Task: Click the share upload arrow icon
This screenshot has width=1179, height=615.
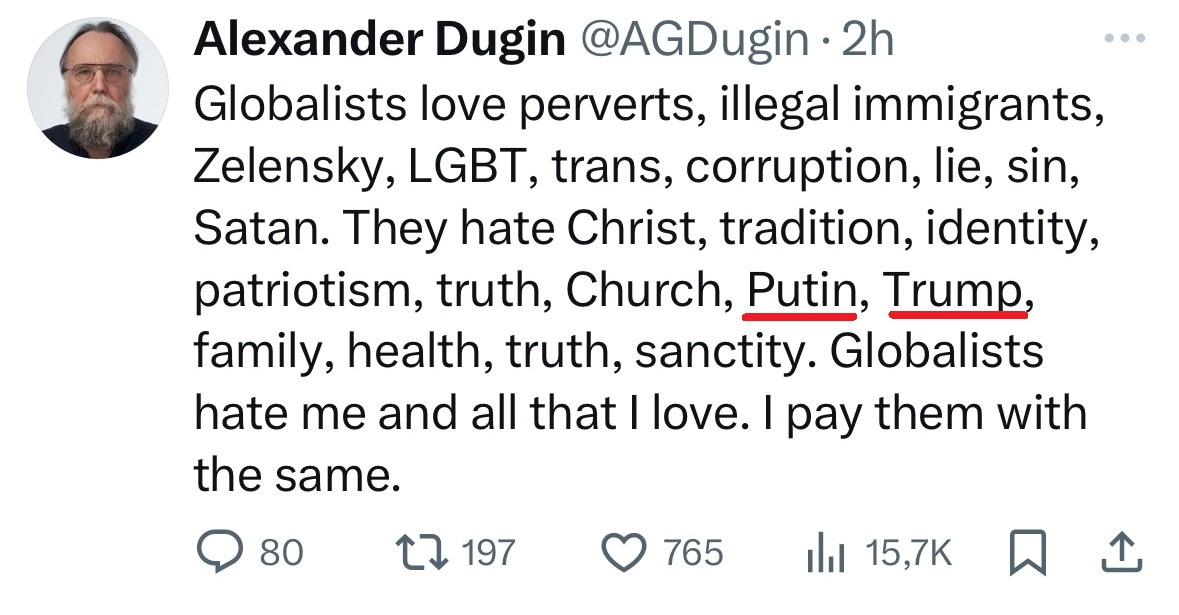Action: tap(1122, 551)
